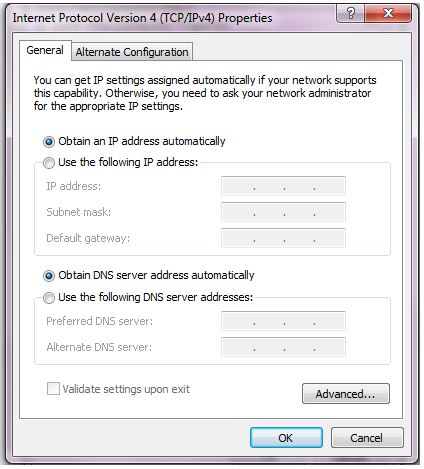The image size is (424, 469).
Task: Select Use the following IP address
Action: (x=49, y=163)
